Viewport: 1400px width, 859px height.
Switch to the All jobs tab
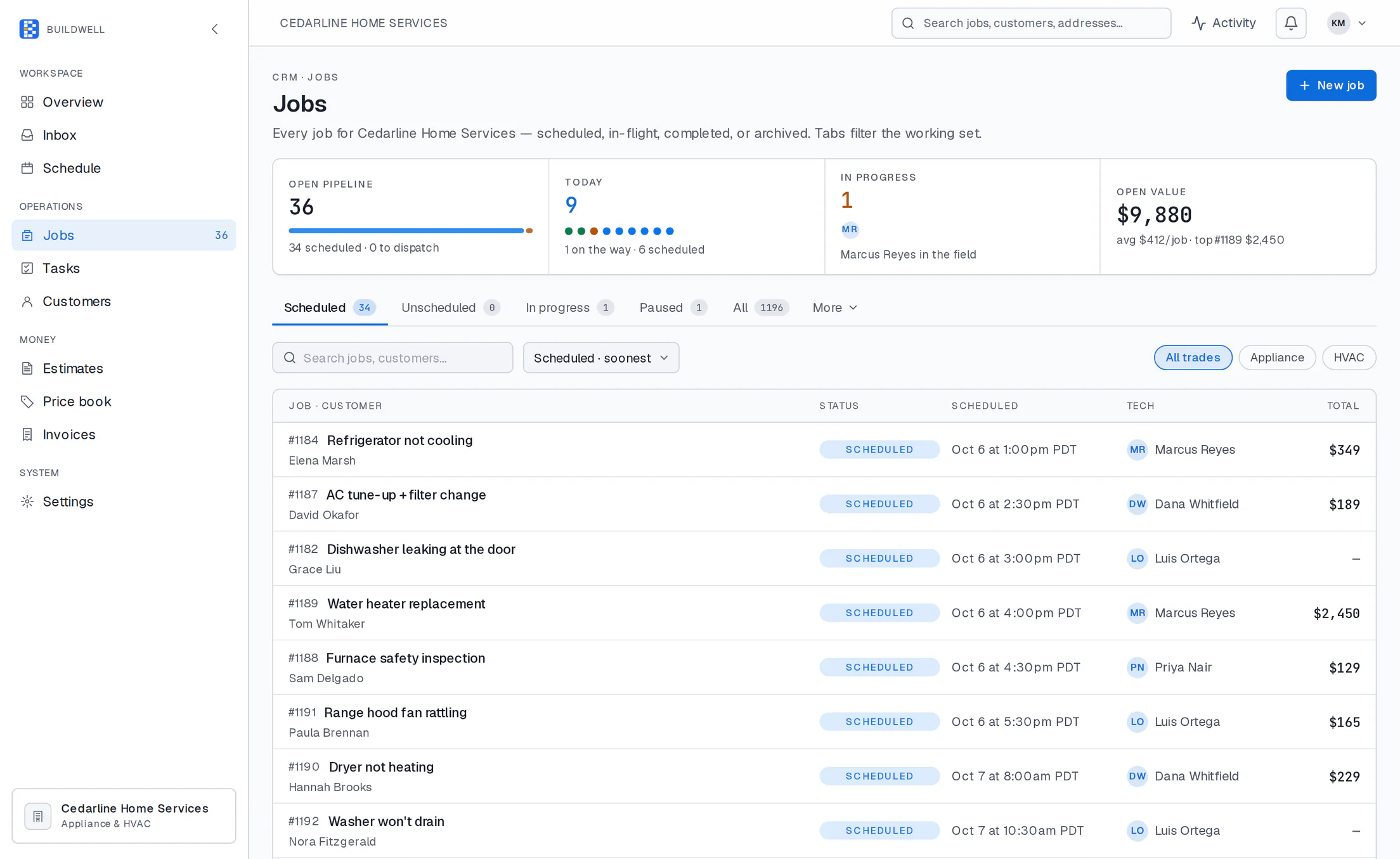(760, 307)
